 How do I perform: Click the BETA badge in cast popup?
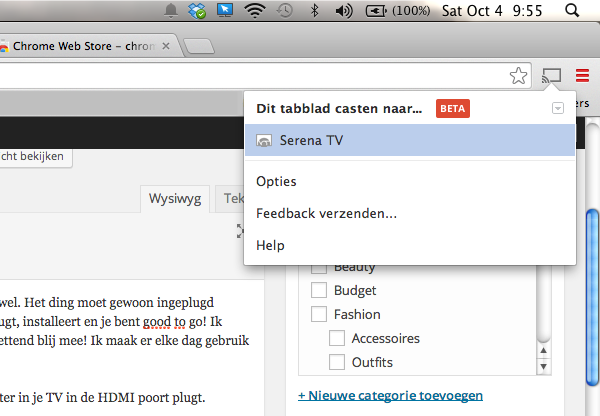(x=453, y=109)
